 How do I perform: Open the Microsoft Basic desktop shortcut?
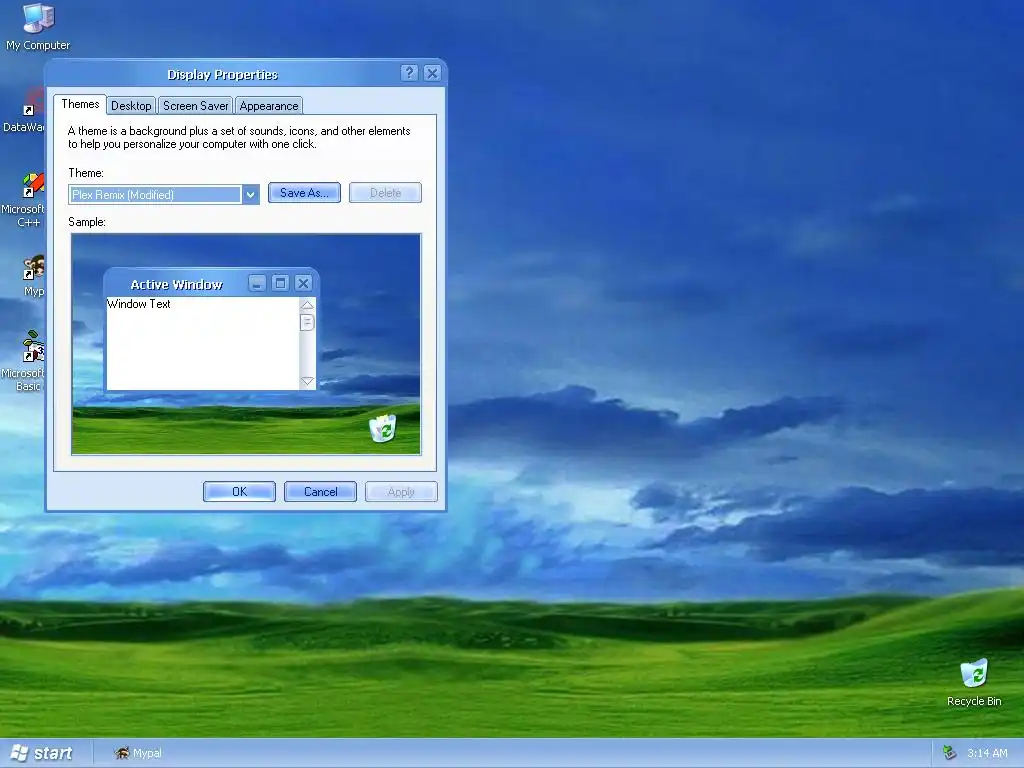tap(24, 360)
